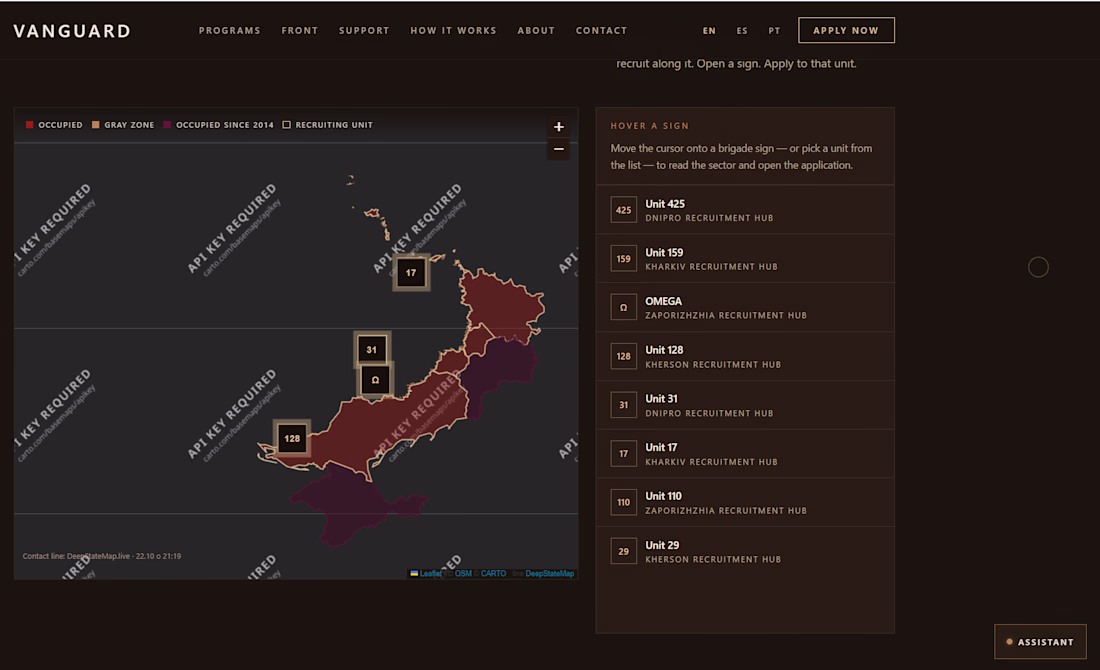Click the orange Gray Zone legend swatch
1100x670 pixels.
(95, 125)
